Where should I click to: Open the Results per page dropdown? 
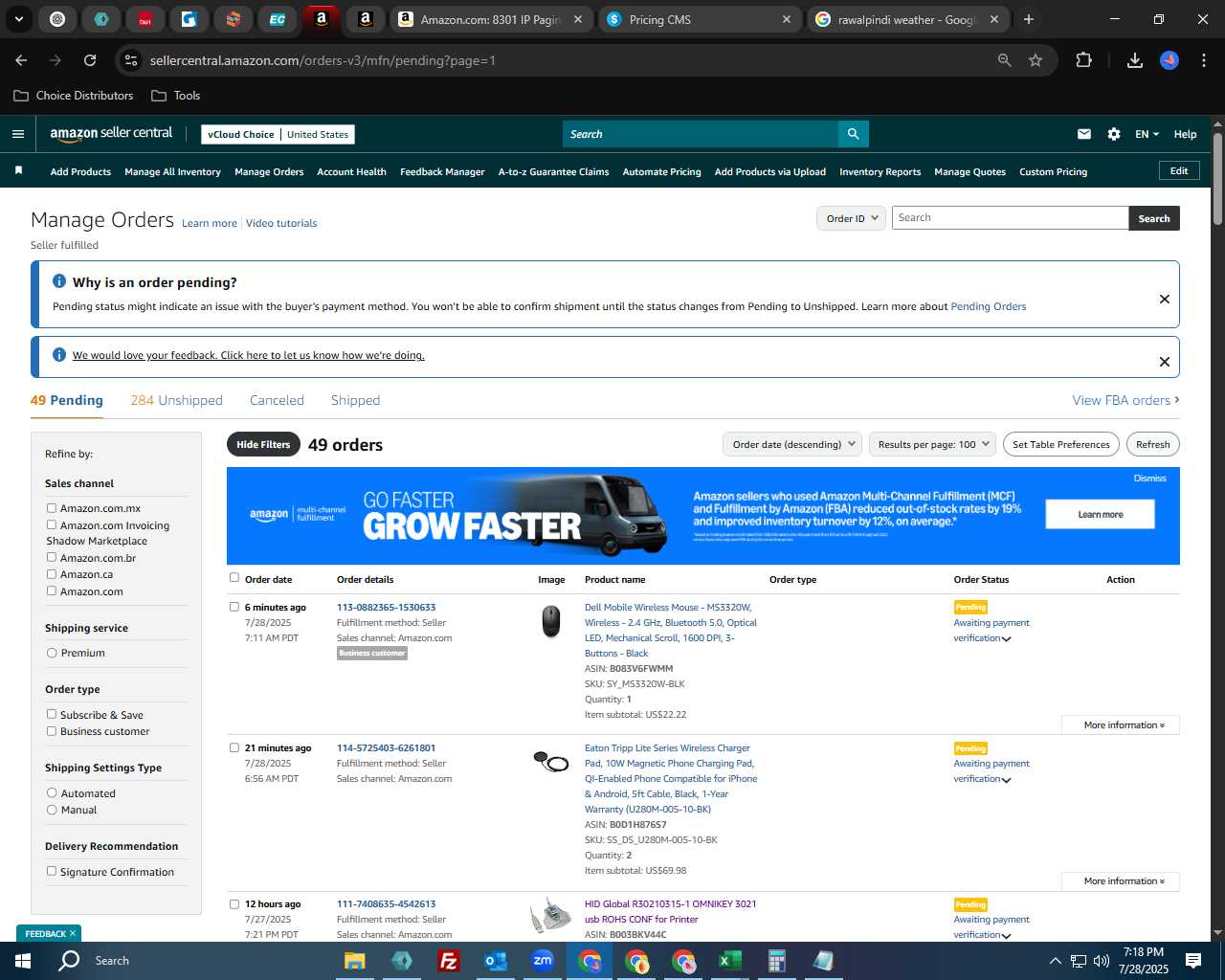(x=932, y=444)
